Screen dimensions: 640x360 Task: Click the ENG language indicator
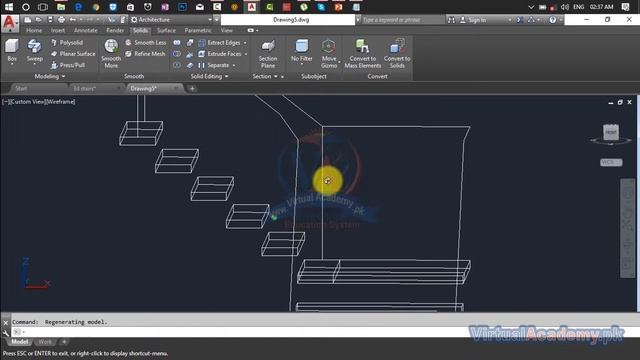(x=578, y=7)
